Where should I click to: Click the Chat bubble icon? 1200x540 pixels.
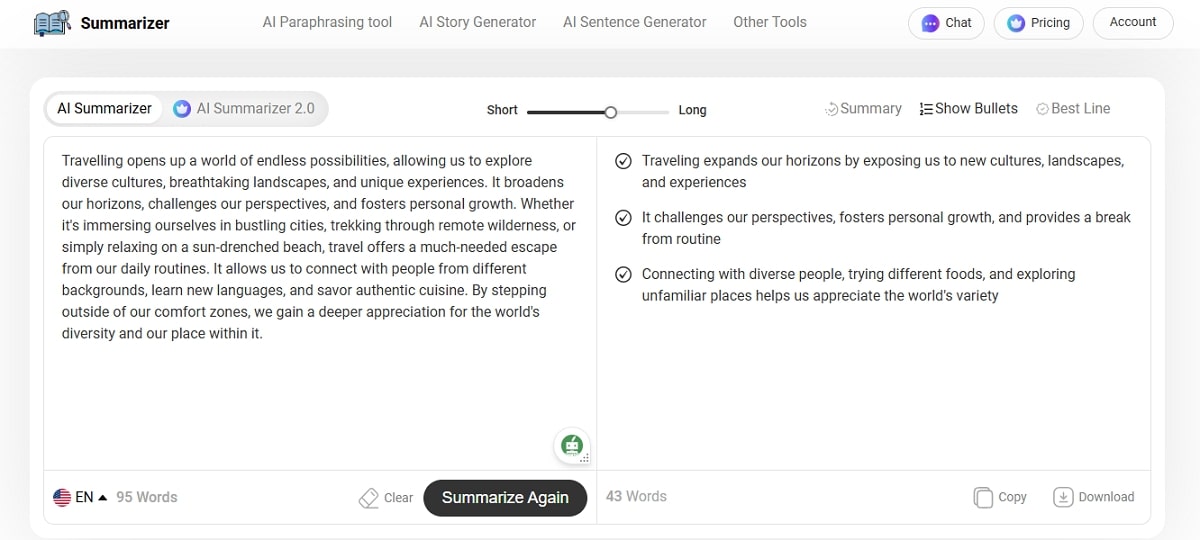pos(930,23)
